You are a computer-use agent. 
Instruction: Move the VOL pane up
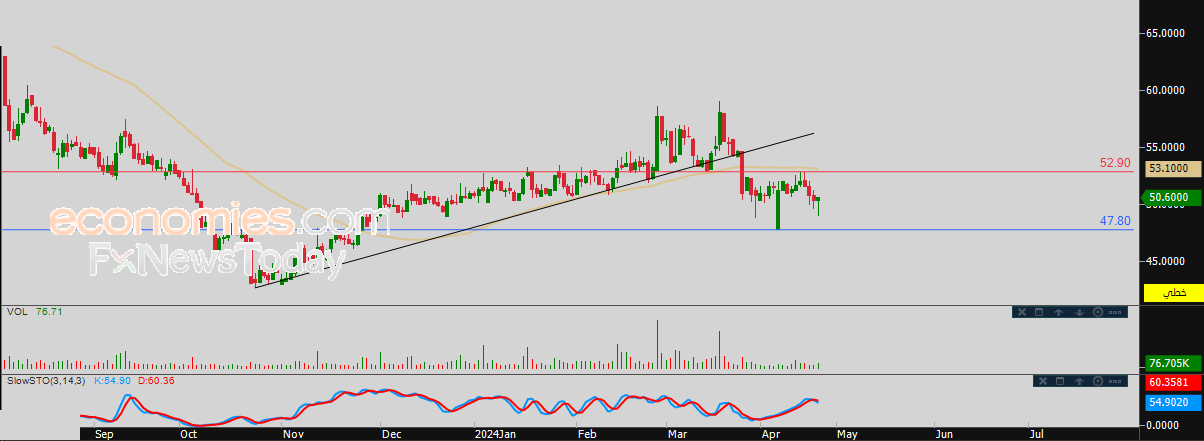pyautogui.click(x=1058, y=313)
